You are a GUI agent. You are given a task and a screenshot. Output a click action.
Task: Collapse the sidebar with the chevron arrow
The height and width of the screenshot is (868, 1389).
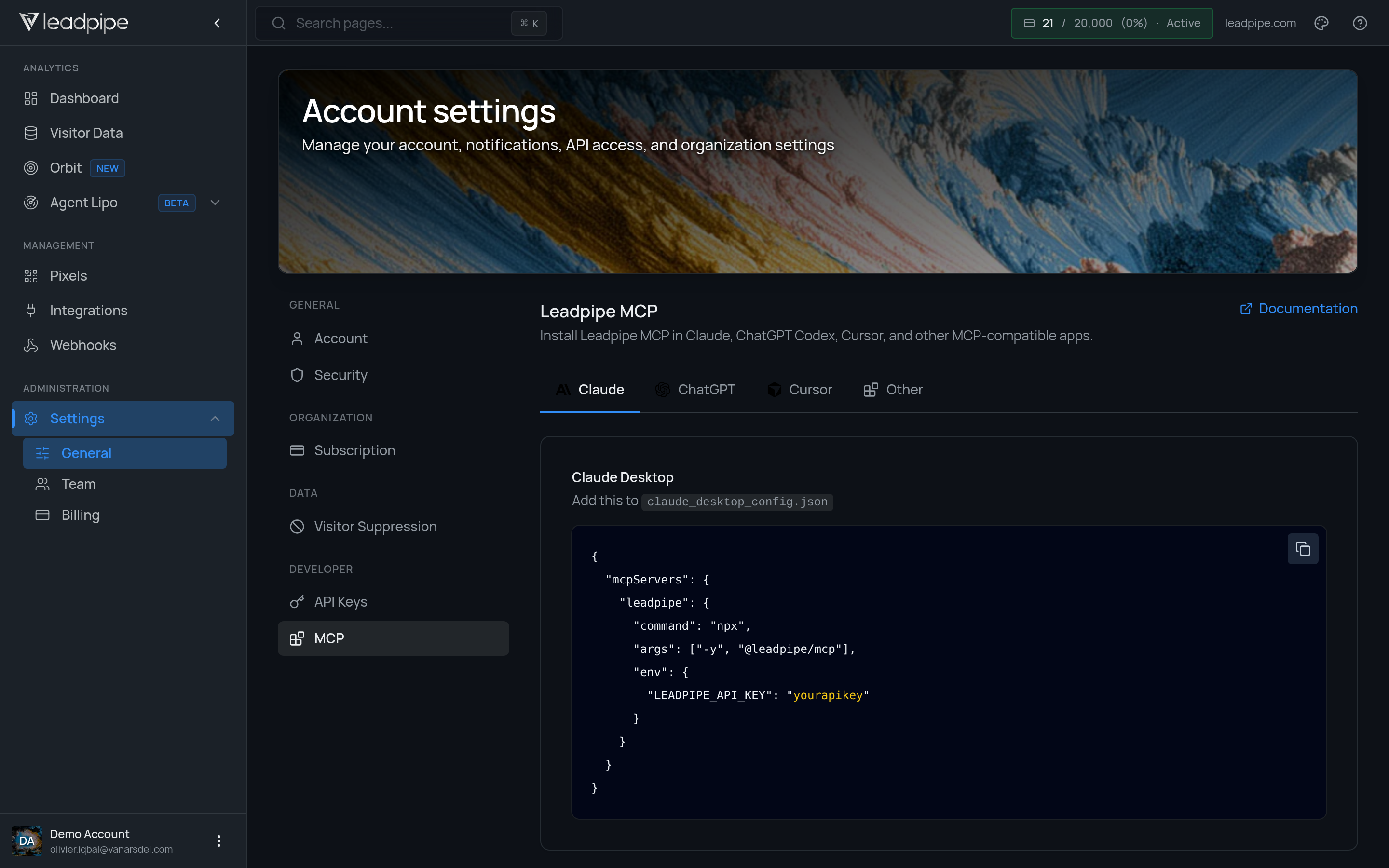217,23
